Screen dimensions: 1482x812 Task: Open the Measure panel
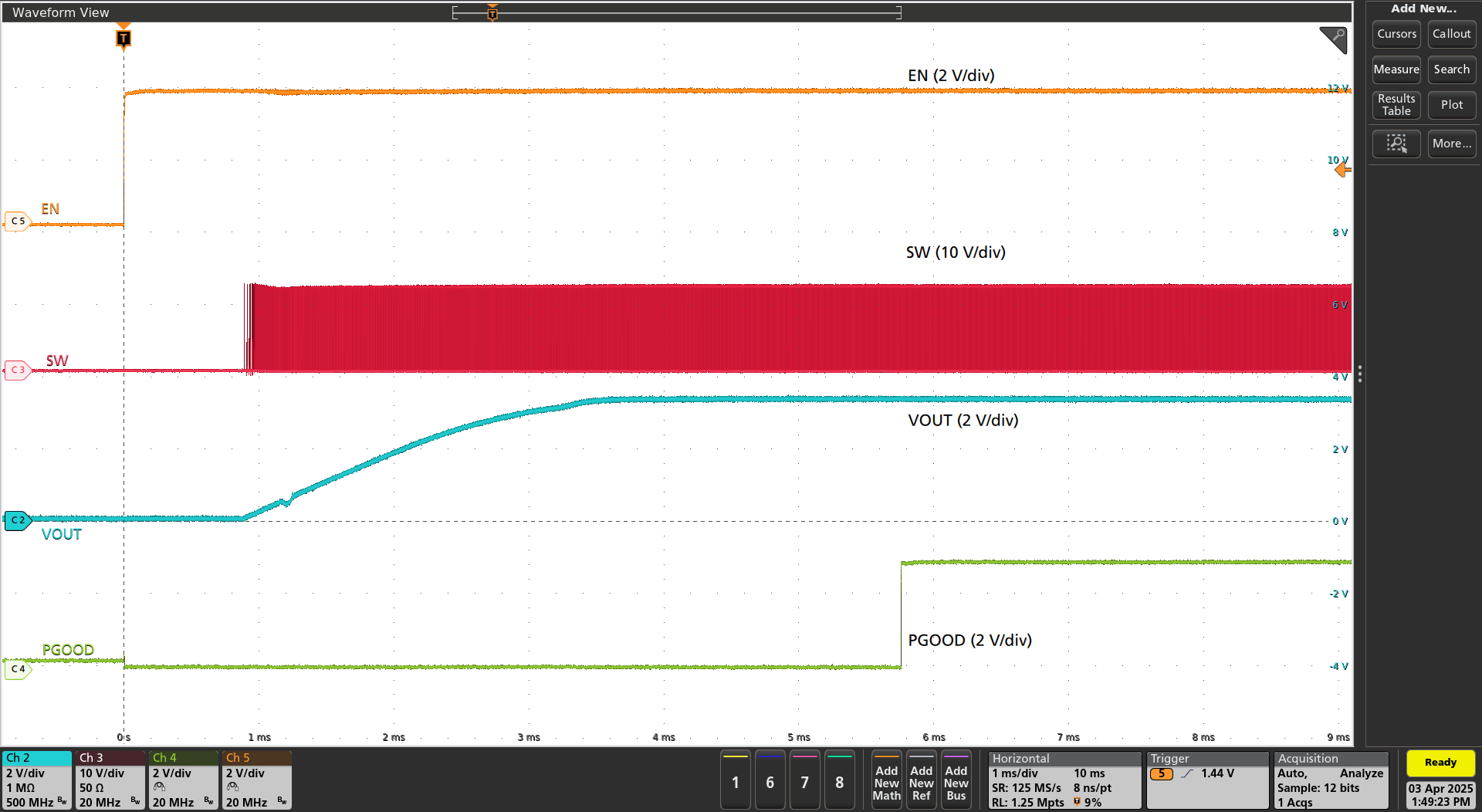[x=1396, y=69]
